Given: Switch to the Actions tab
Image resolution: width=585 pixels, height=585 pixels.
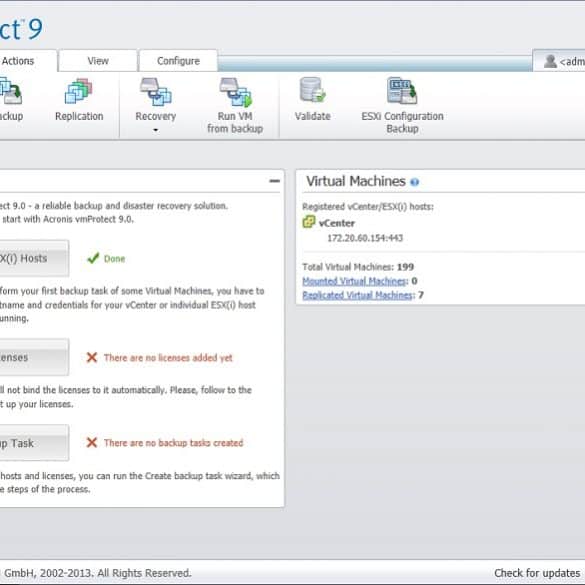Looking at the screenshot, I should pos(28,61).
